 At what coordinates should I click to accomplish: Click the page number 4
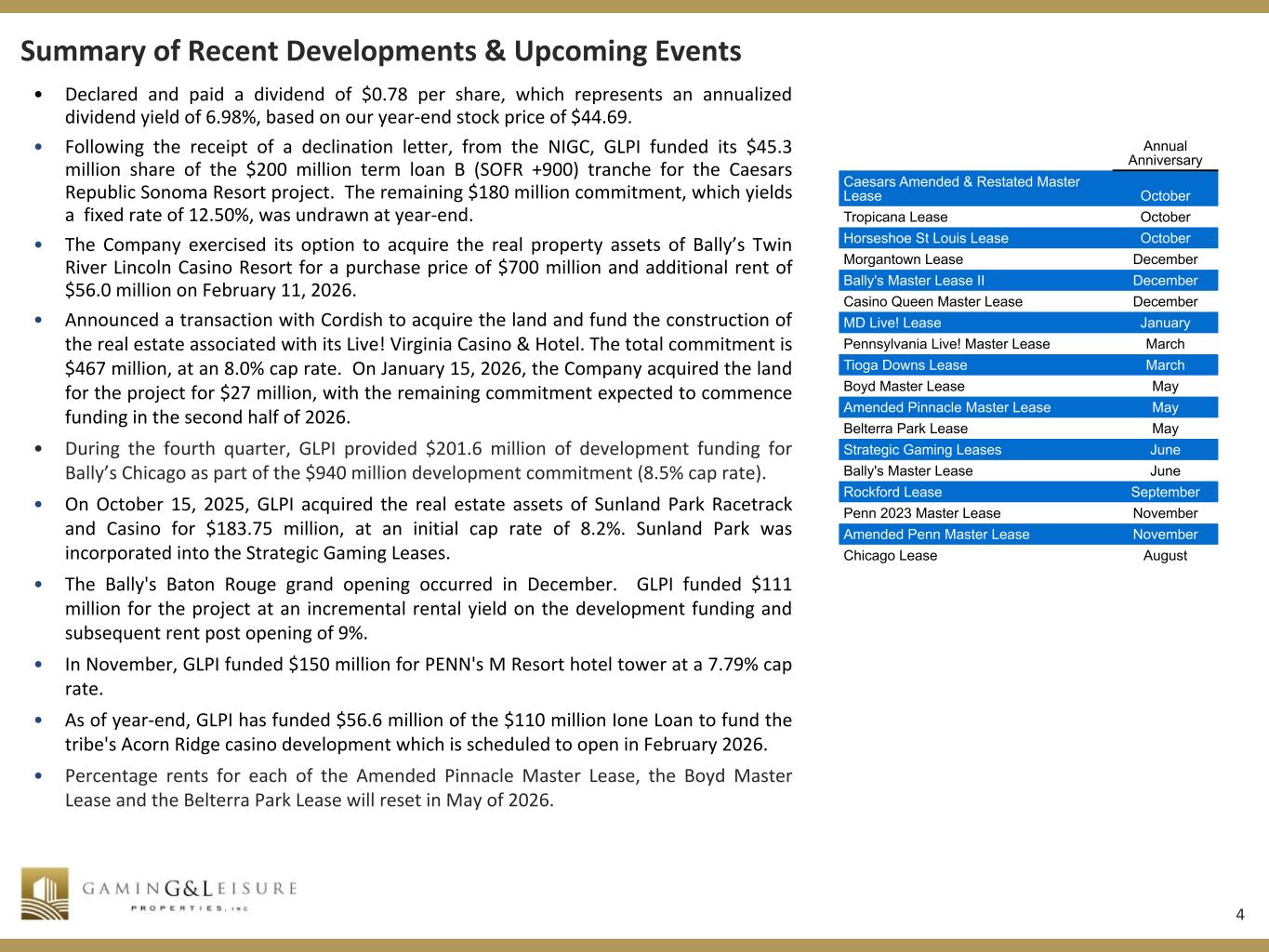click(1240, 915)
